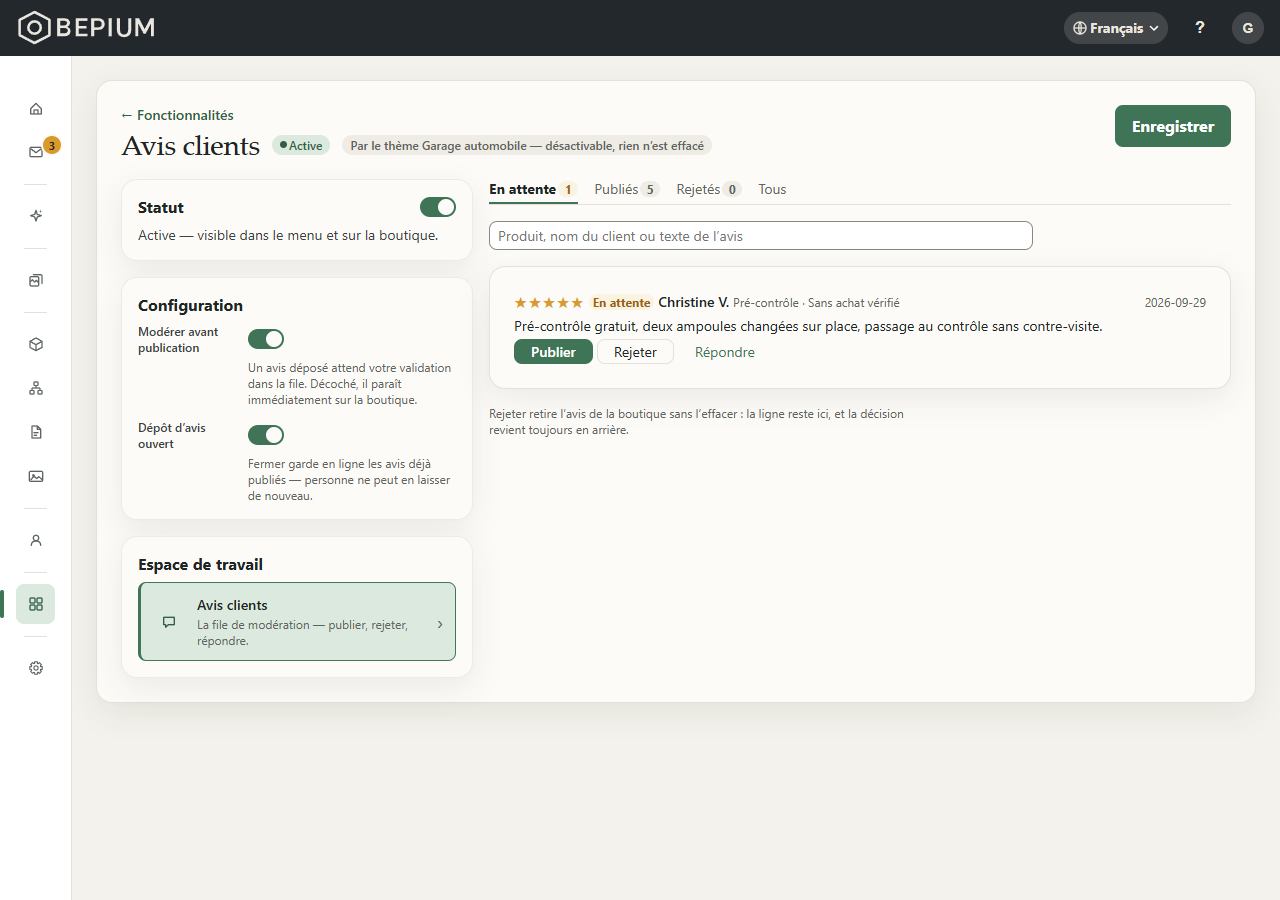Expand the Avis clients workspace chevron
The width and height of the screenshot is (1280, 900).
click(x=440, y=624)
